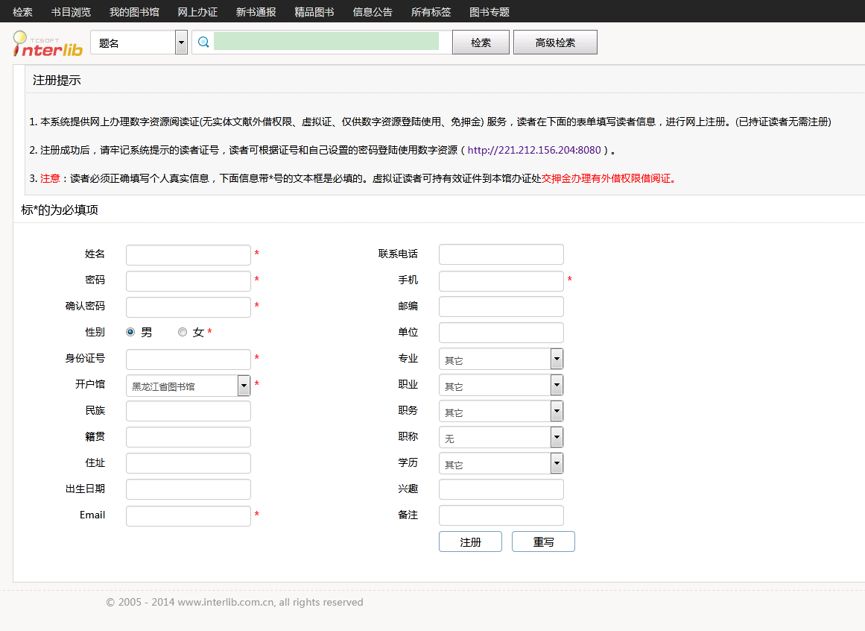Click the 密码 input field
Image resolution: width=865 pixels, height=631 pixels.
tap(188, 281)
